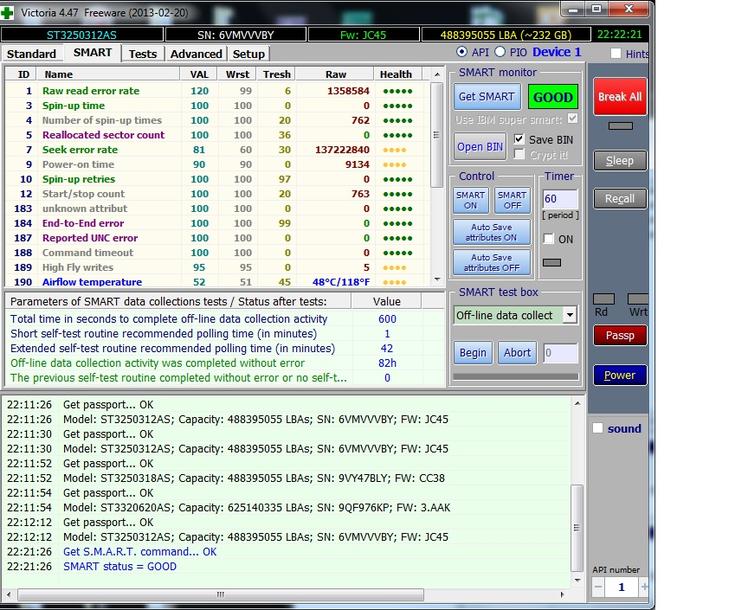Select the Raw read error rate row
This screenshot has height=610, width=748.
click(216, 91)
